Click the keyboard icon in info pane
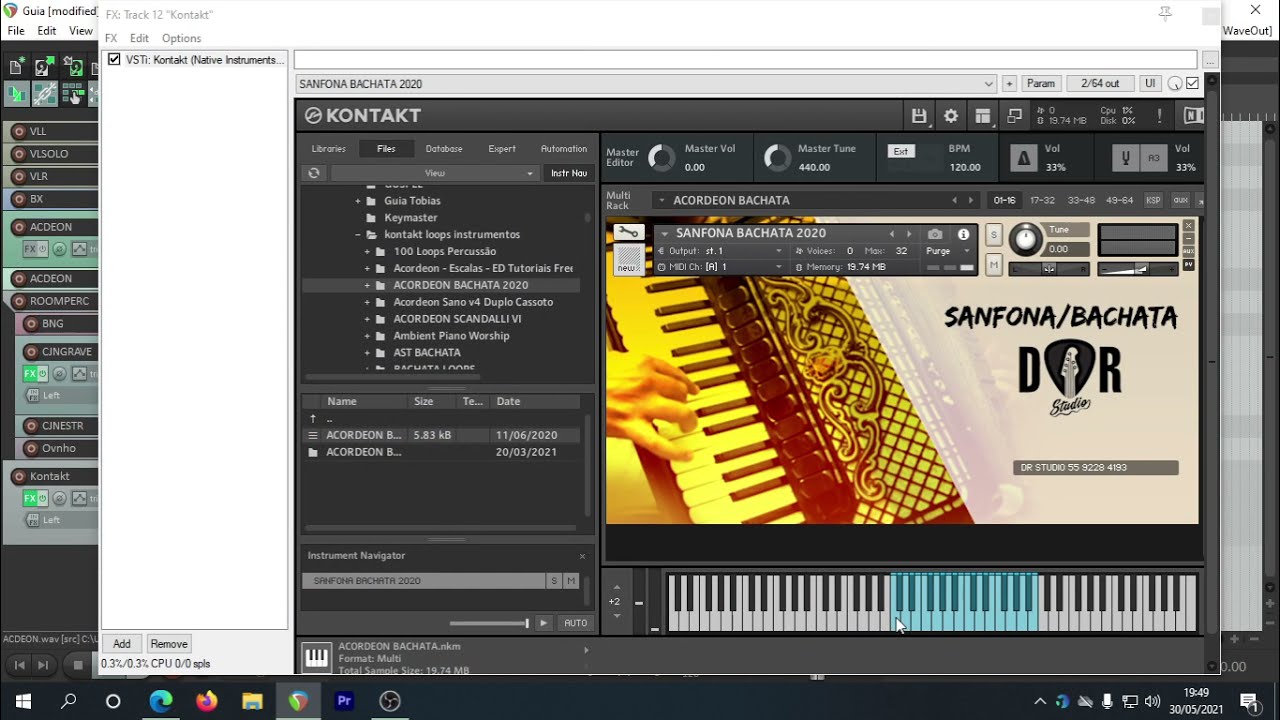1280x720 pixels. [x=316, y=657]
